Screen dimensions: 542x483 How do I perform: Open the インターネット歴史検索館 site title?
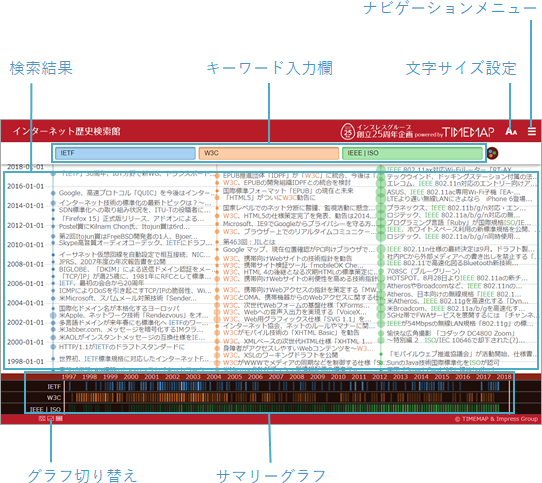(67, 131)
